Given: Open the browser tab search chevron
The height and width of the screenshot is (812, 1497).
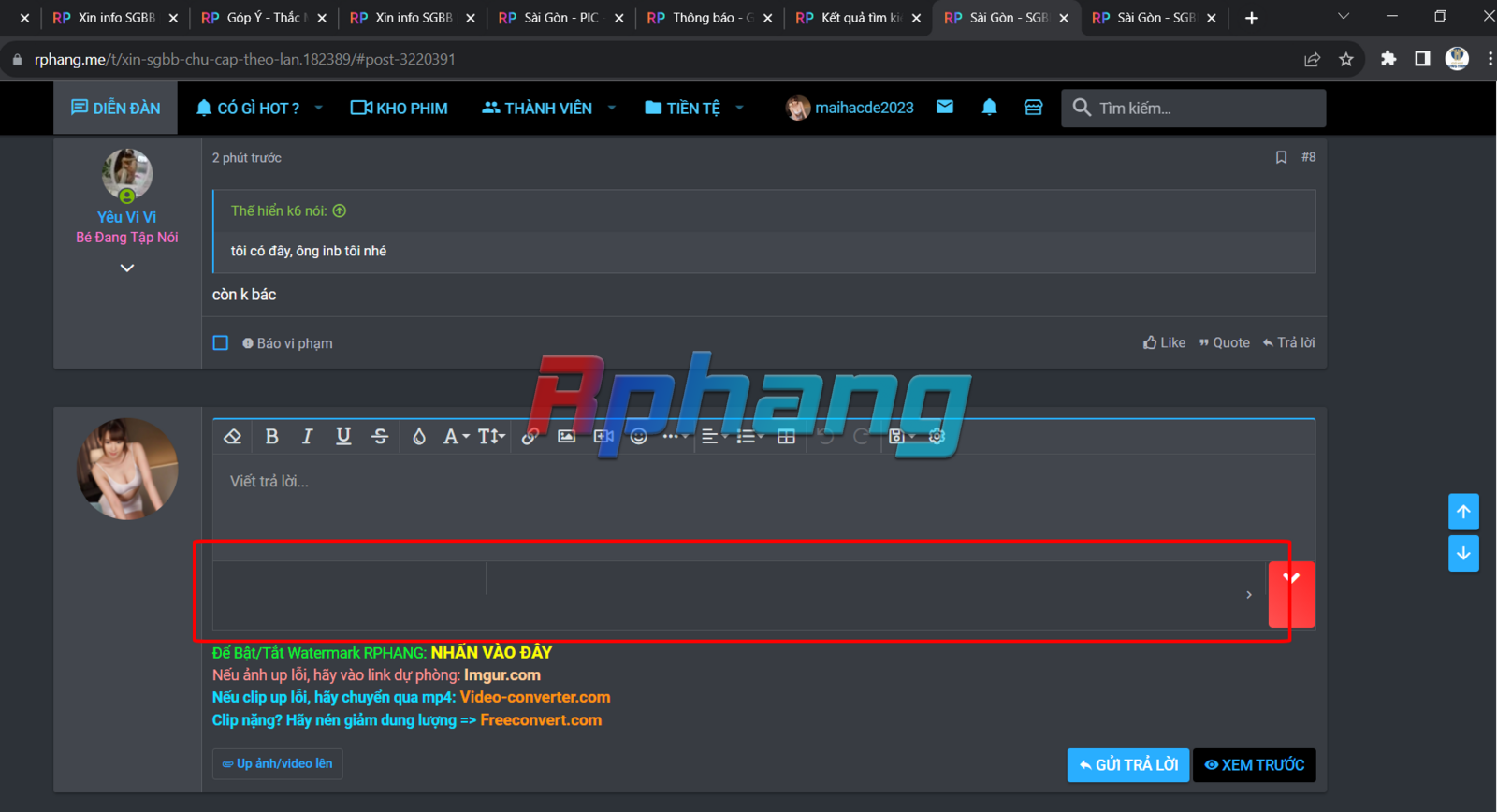Looking at the screenshot, I should tap(1344, 17).
